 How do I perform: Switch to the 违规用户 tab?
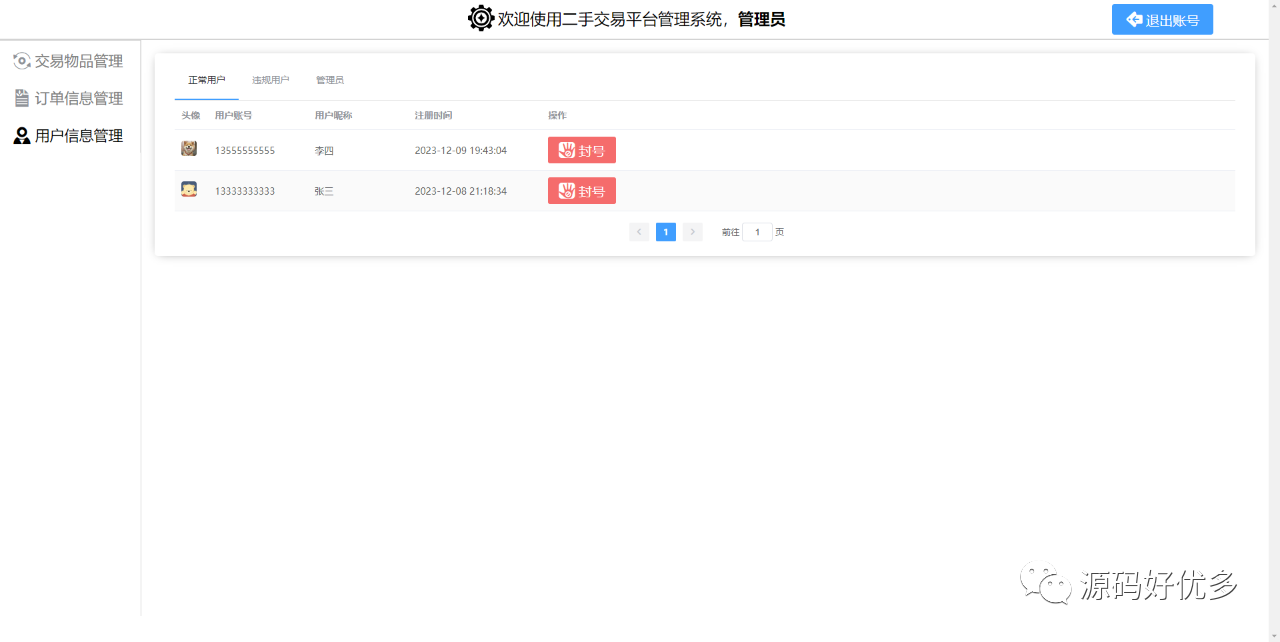tap(270, 80)
